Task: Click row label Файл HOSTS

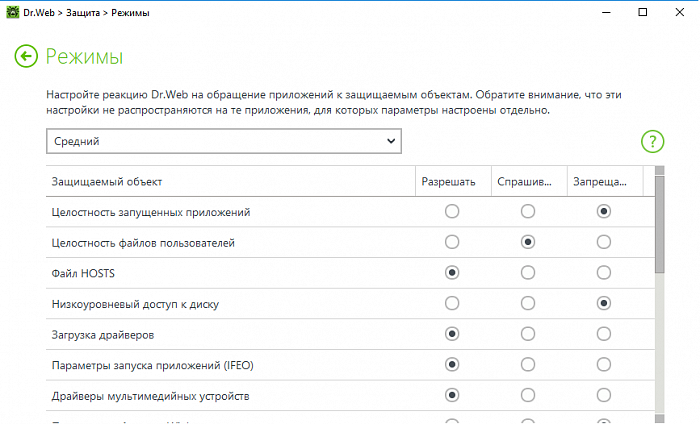Action: 83,273
